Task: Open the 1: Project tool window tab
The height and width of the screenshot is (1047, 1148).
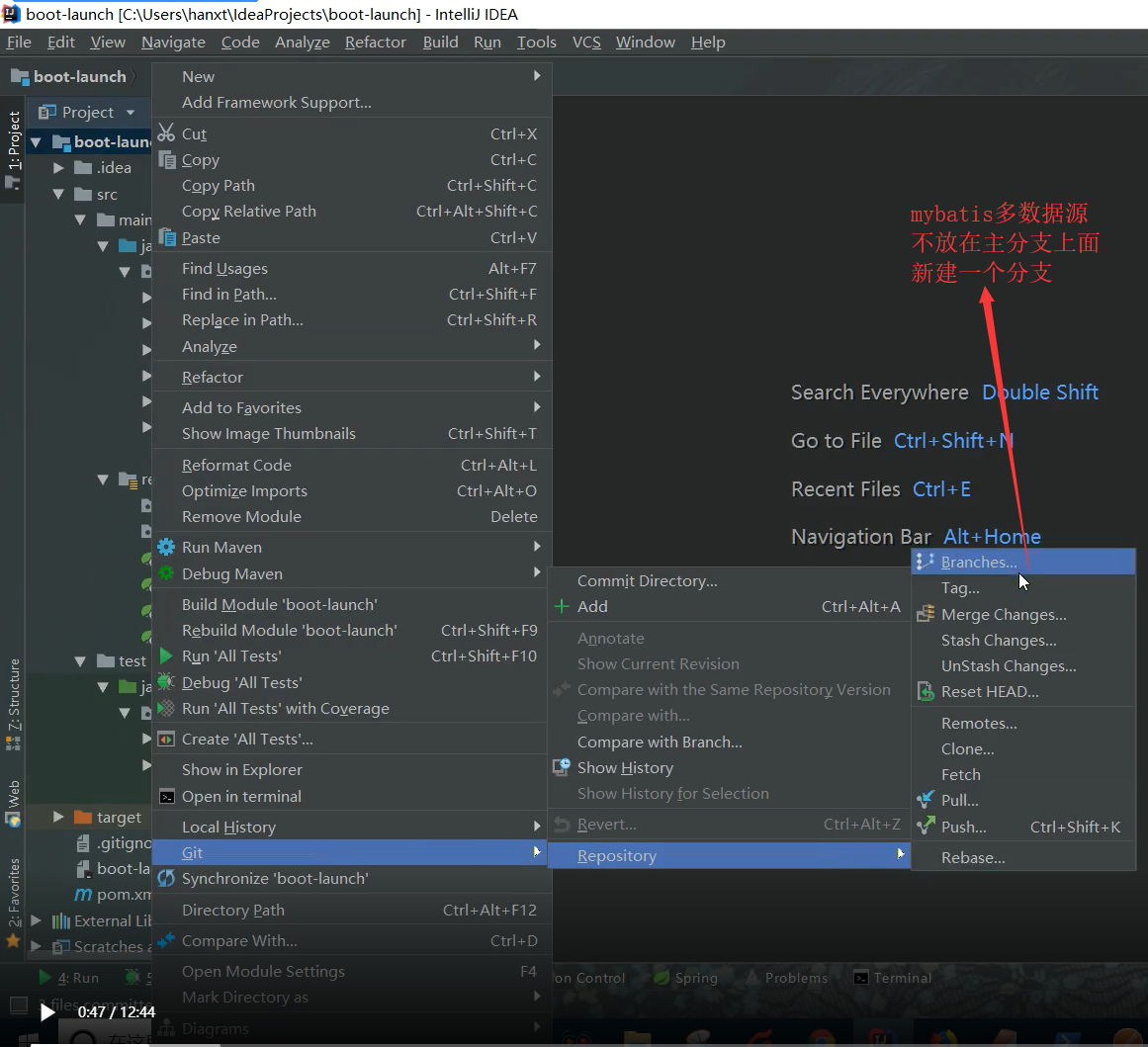Action: [x=13, y=149]
